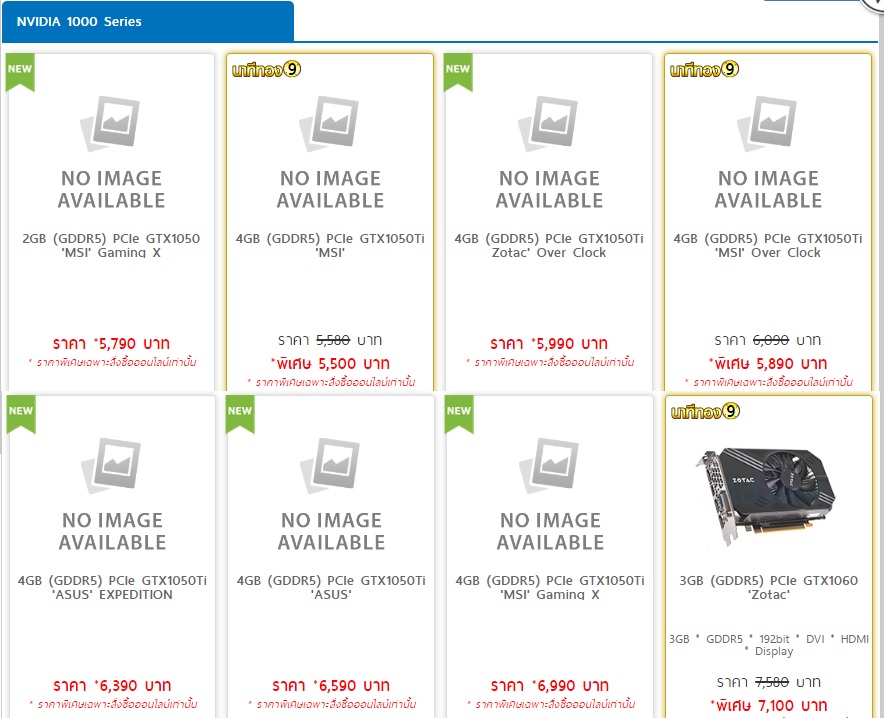Click the 3GB GDDR5 192bit DVI HDMI specs
Viewport: 884px width, 718px height.
(x=769, y=645)
